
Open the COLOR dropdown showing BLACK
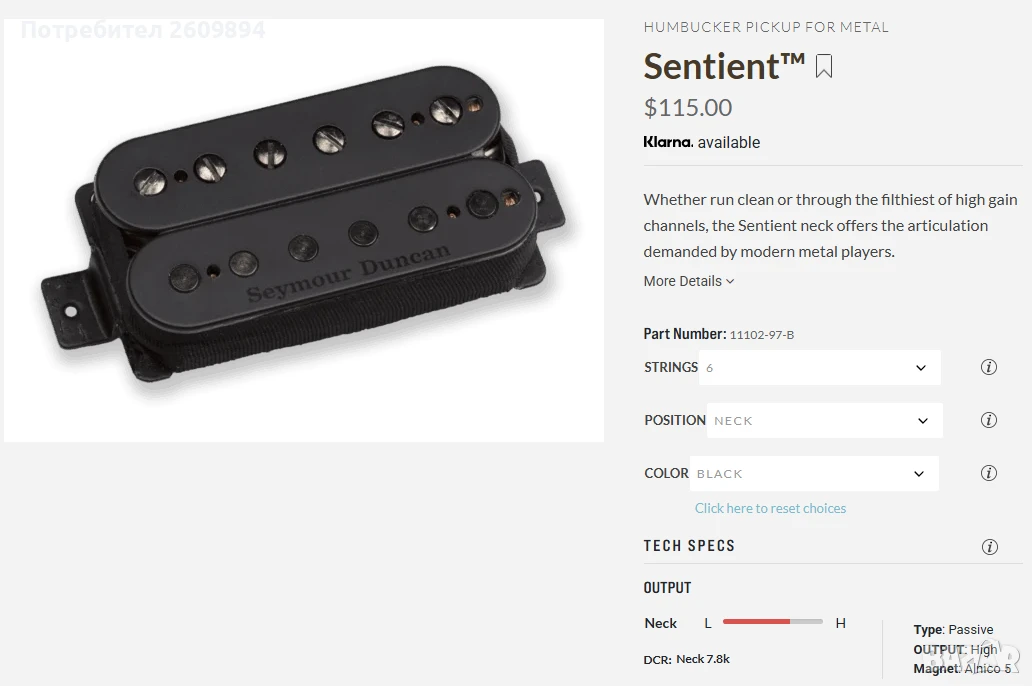tap(814, 473)
